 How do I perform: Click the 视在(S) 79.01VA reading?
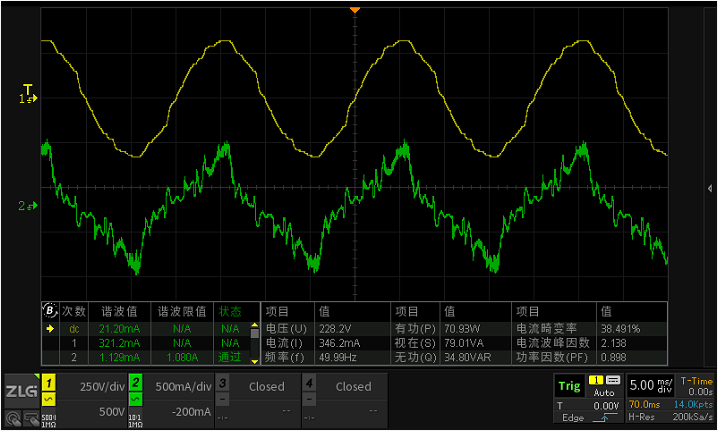tap(451, 343)
